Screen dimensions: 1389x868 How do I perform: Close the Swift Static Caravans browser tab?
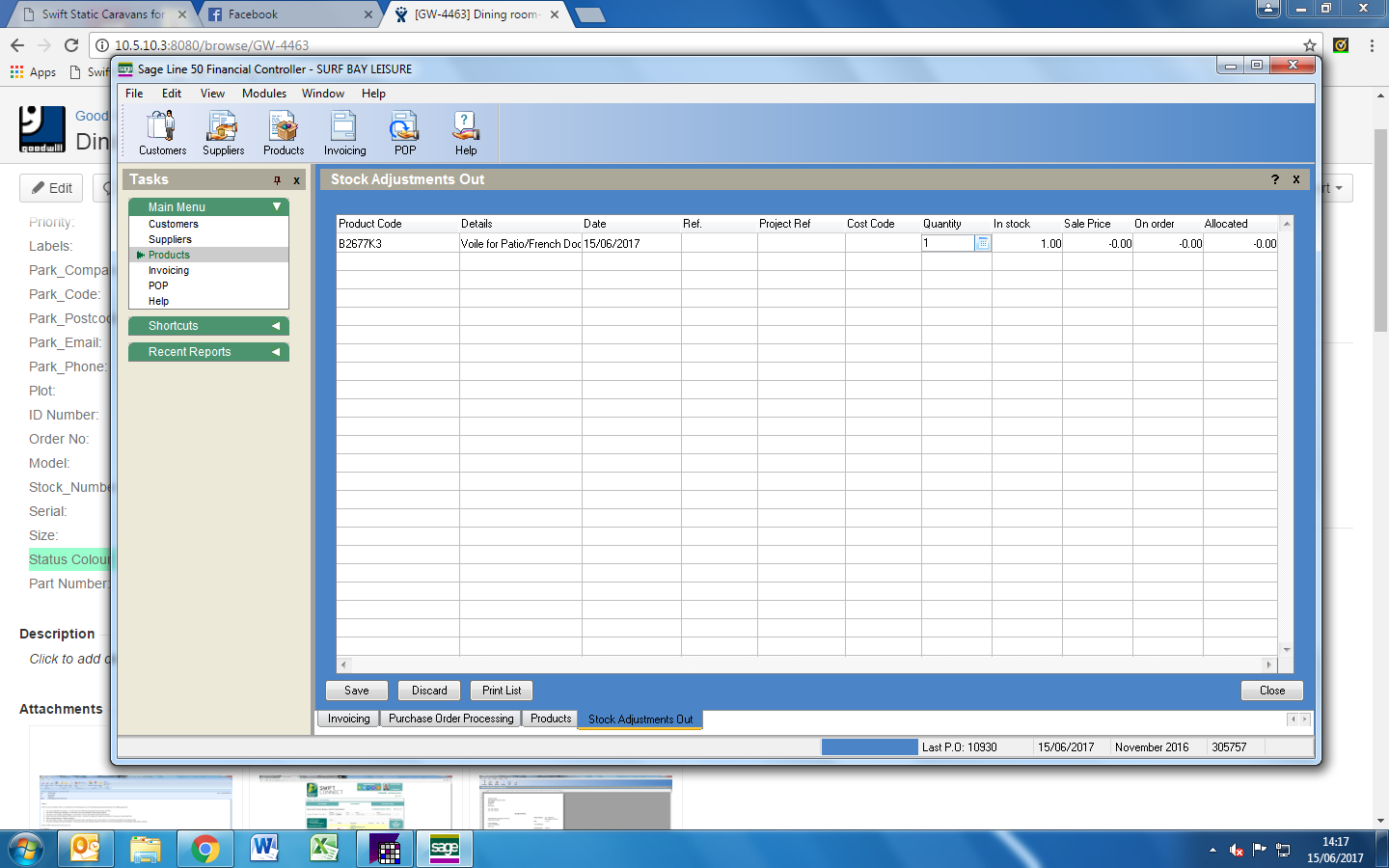pos(182,14)
